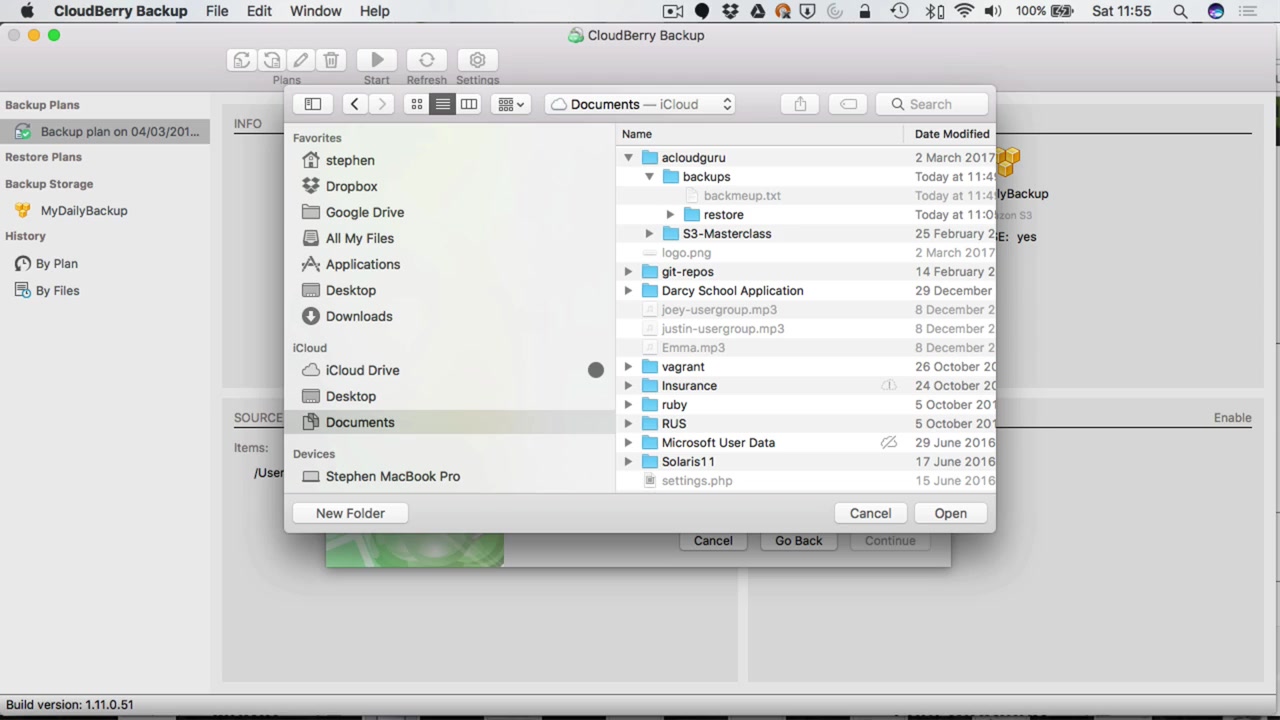
Task: Open History By Plan in CloudBerry
Action: (x=57, y=264)
